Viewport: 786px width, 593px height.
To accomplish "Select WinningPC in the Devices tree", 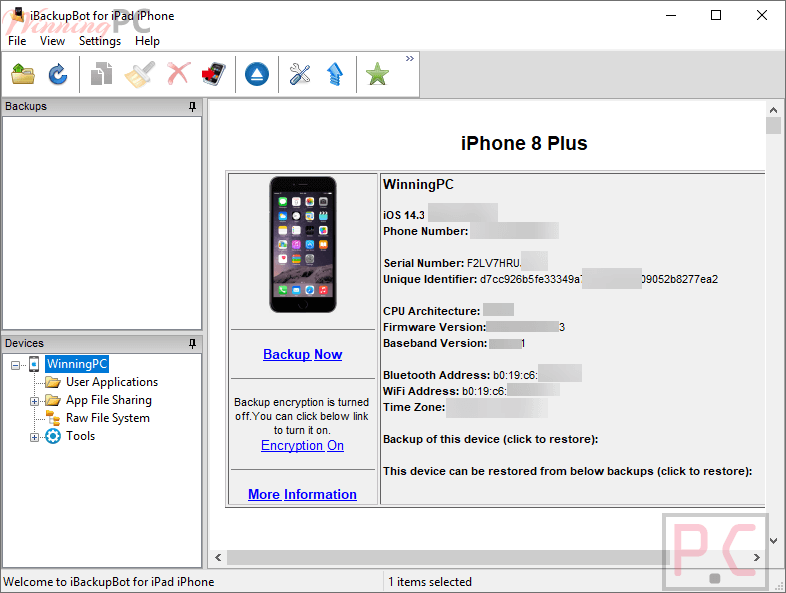I will point(77,364).
